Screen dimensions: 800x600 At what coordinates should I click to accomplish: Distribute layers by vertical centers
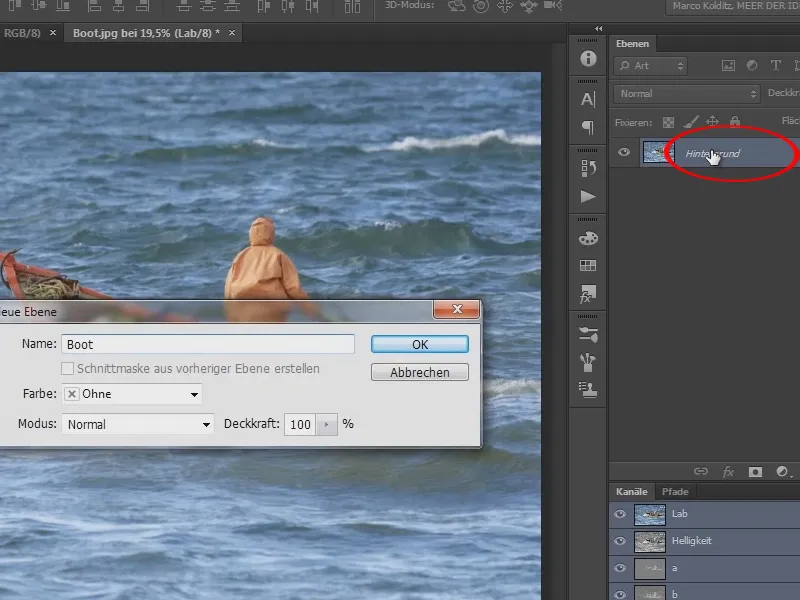point(208,6)
